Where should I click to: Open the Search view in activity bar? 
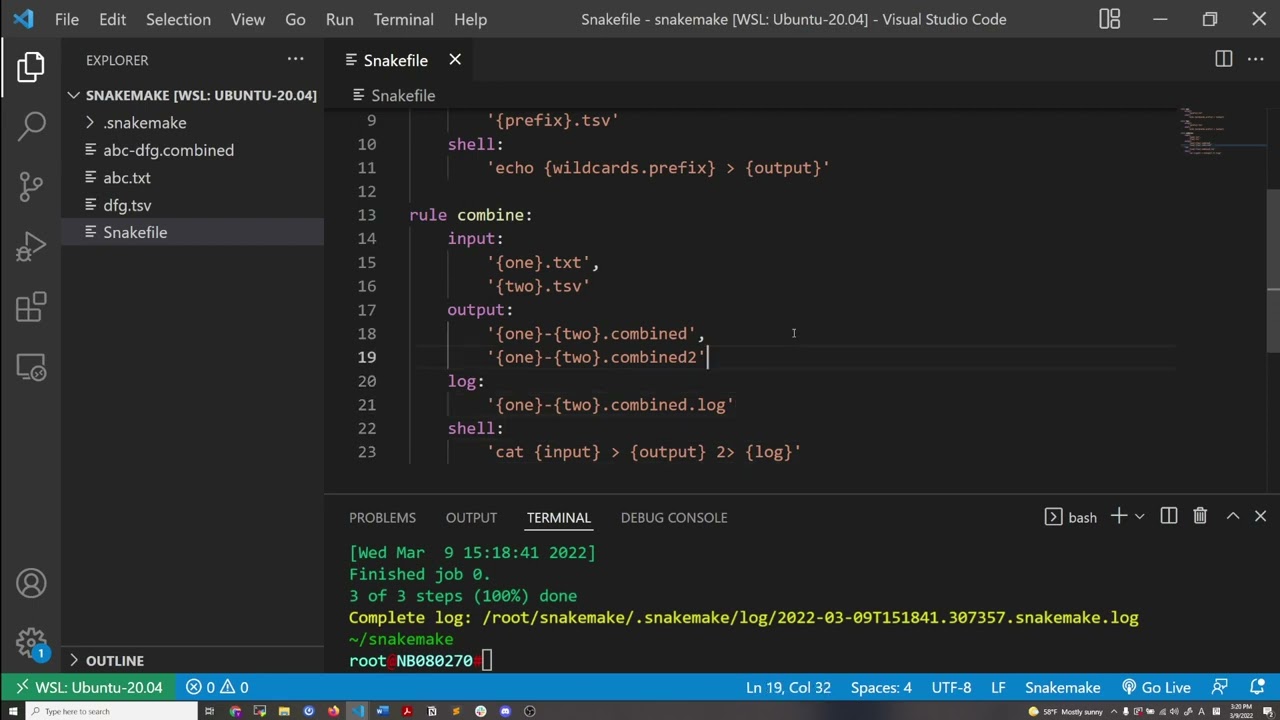click(31, 125)
